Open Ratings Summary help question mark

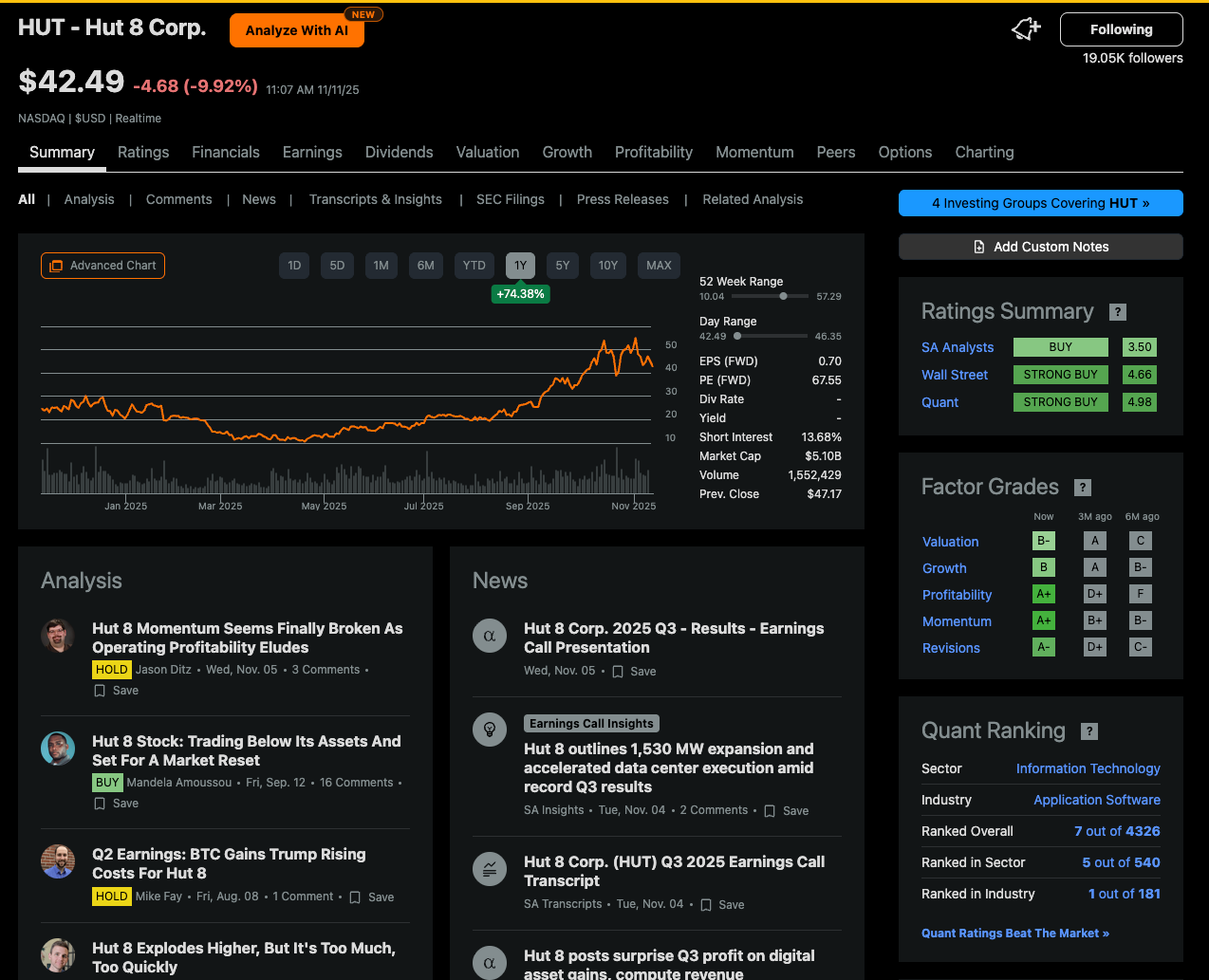click(x=1118, y=312)
